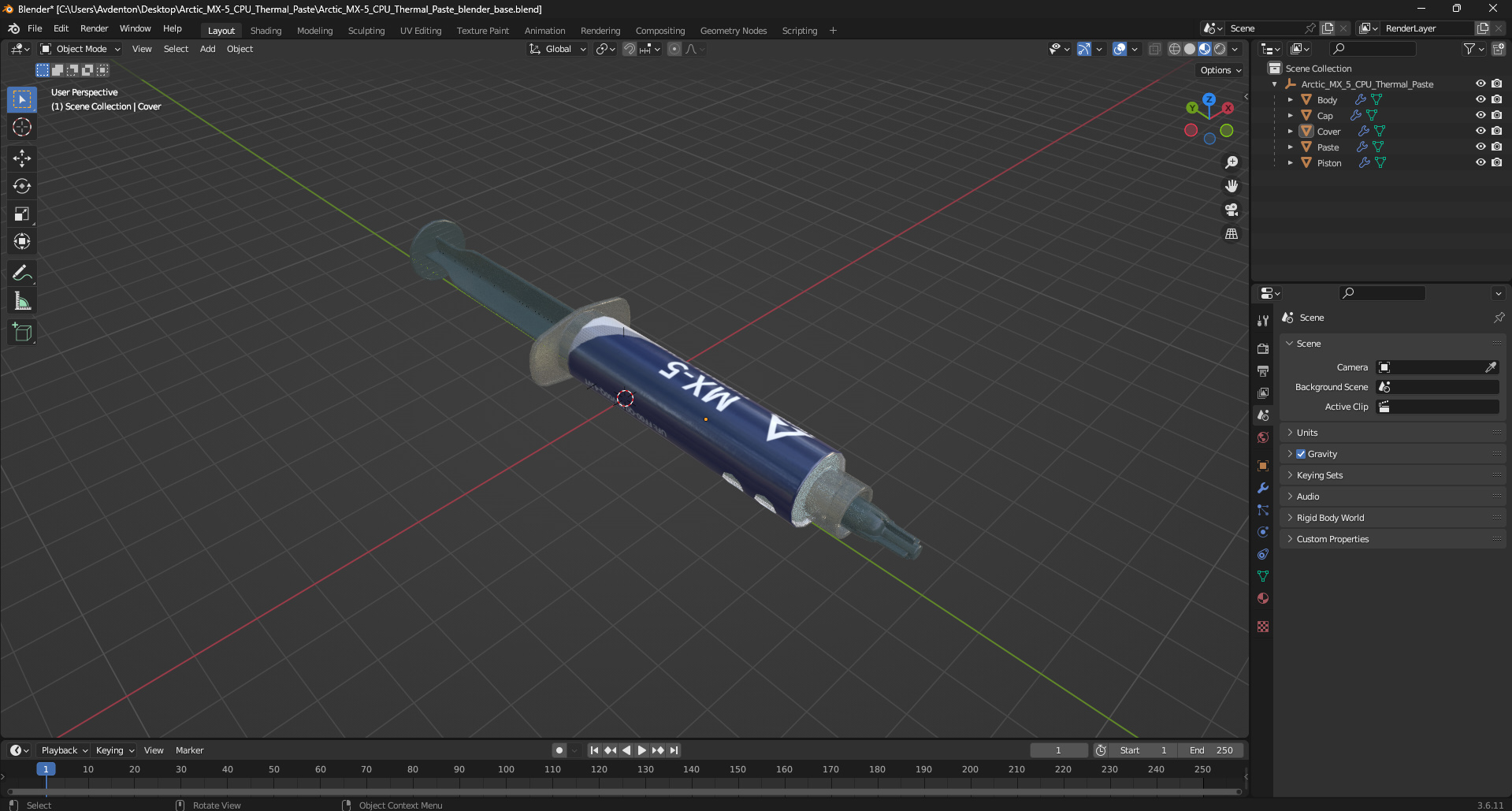
Task: Open the Output properties tab
Action: [x=1263, y=370]
